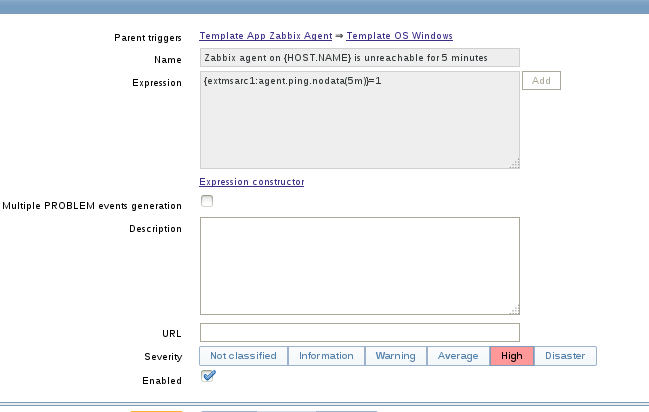Click inside the Expression text area

click(x=360, y=120)
